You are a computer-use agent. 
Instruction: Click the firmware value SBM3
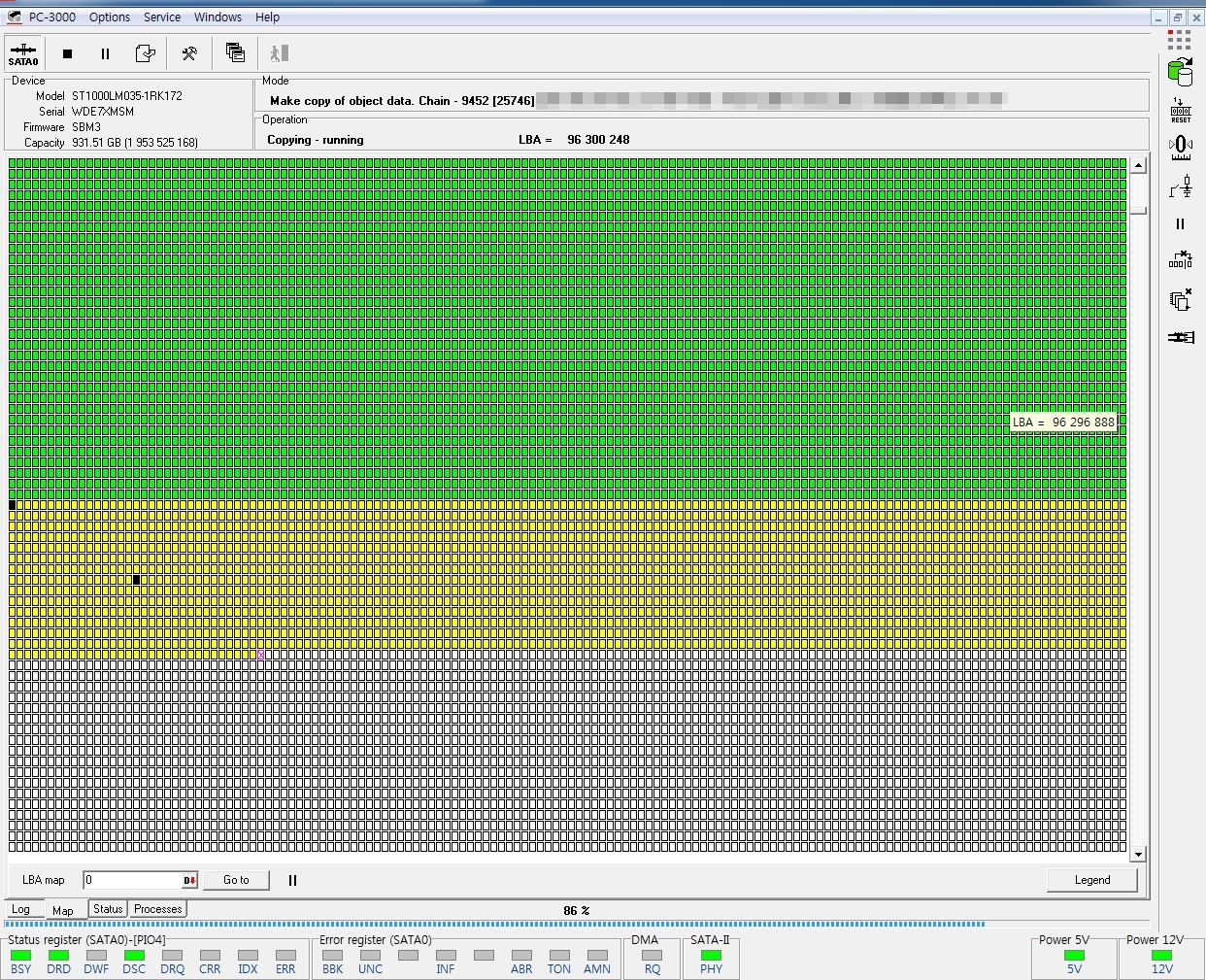(86, 127)
